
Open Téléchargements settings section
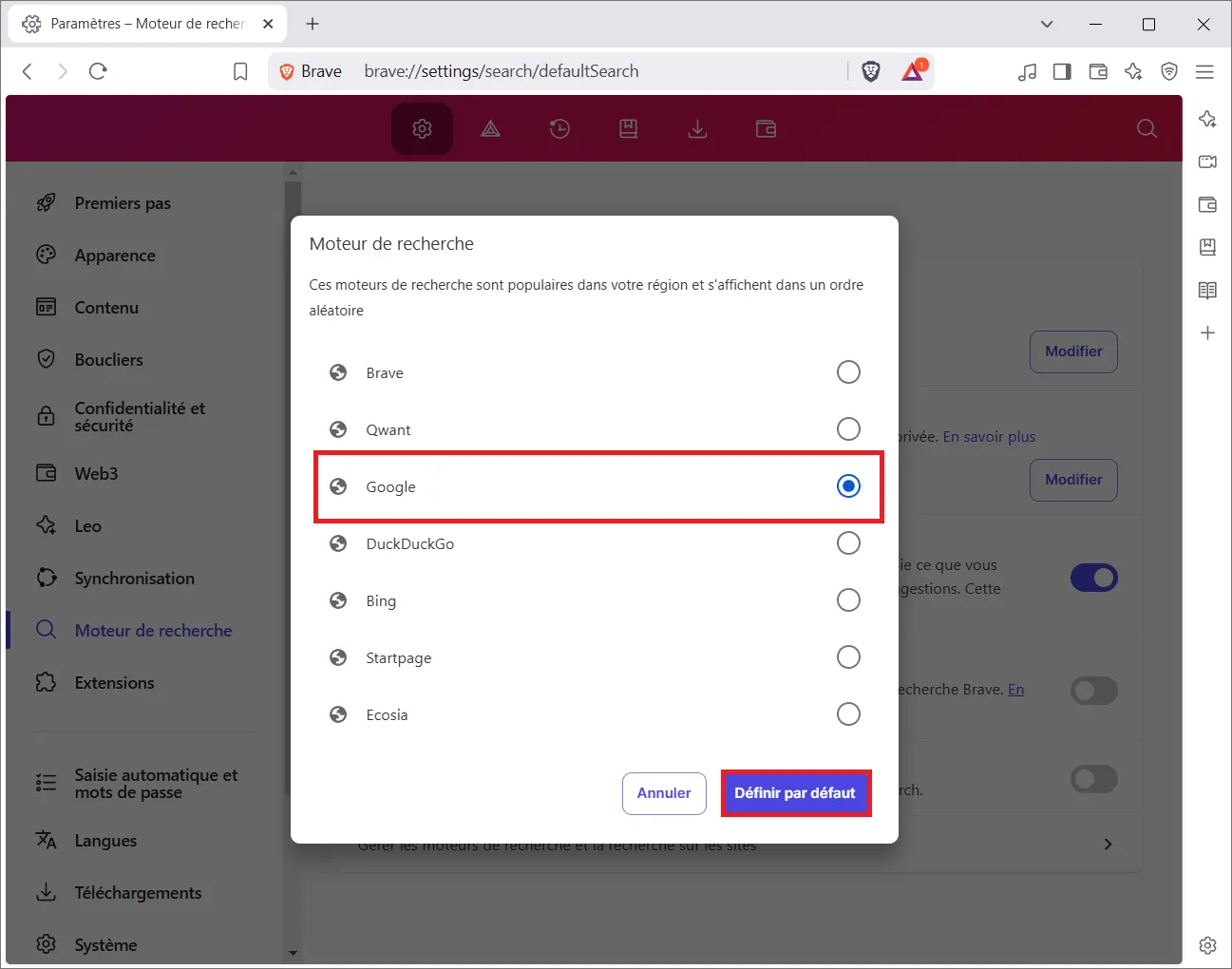138,893
